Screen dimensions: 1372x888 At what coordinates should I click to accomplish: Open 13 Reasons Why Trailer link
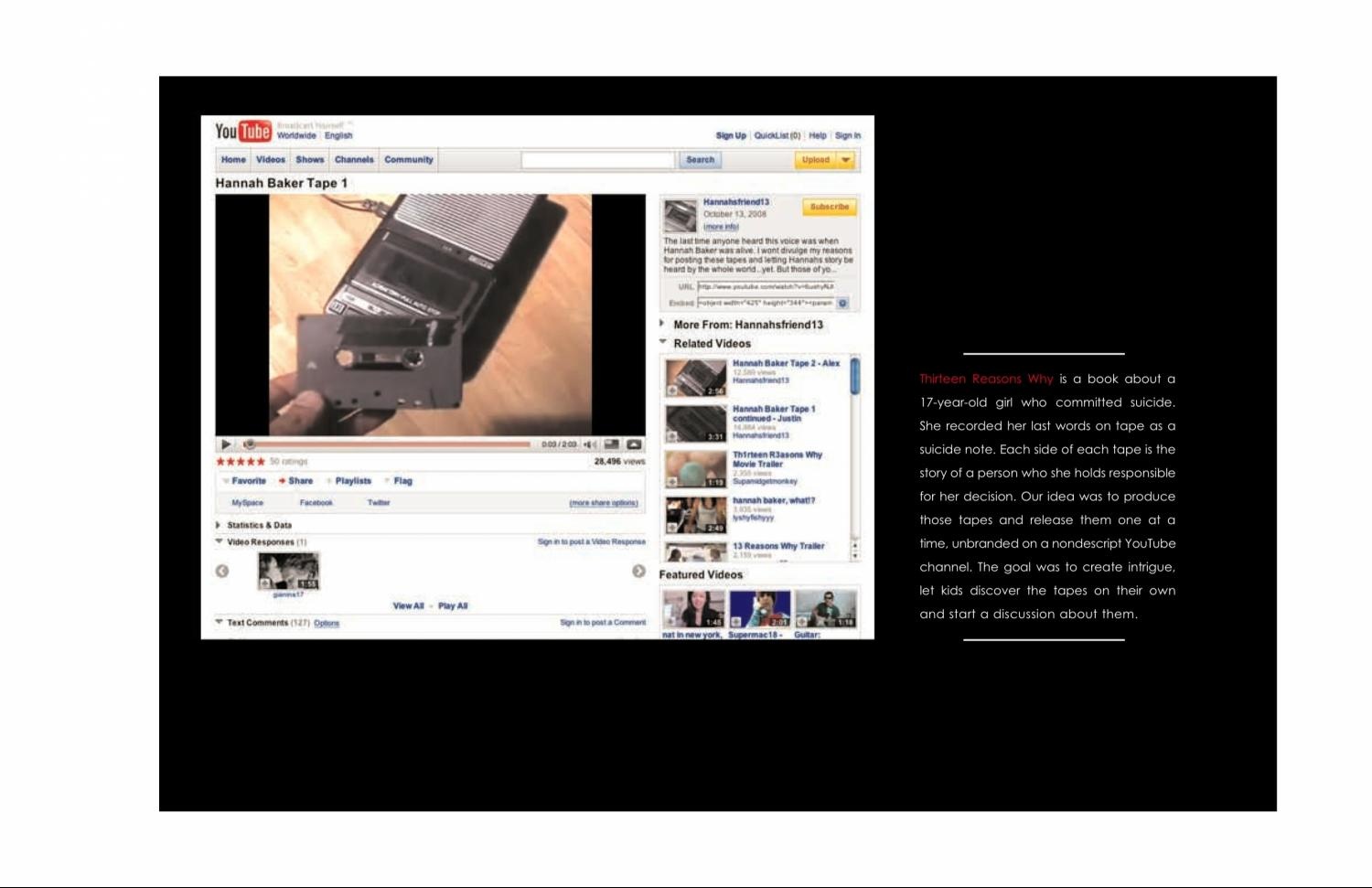pyautogui.click(x=778, y=546)
